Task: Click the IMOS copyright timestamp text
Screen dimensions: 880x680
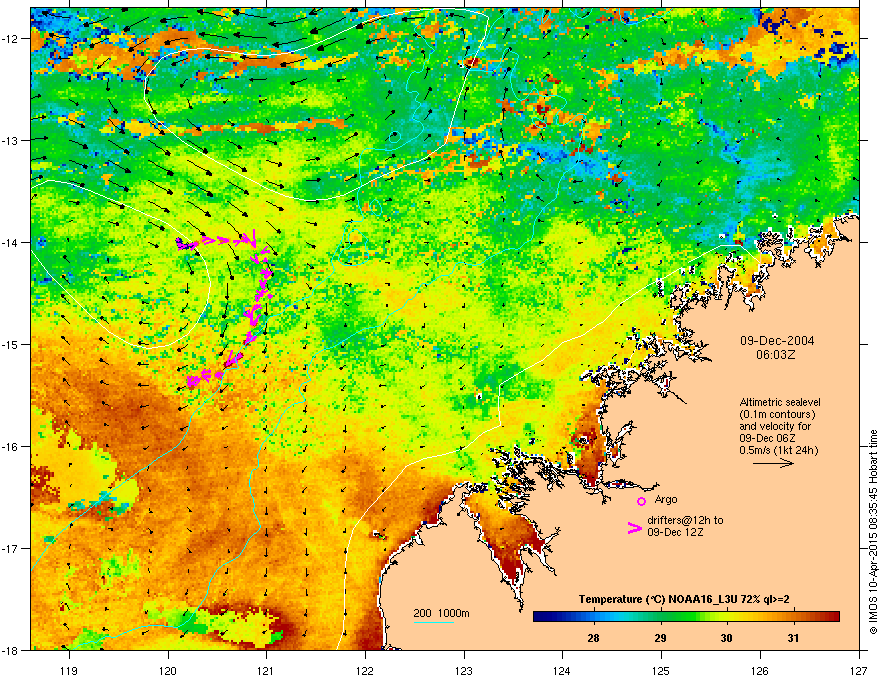Action: (873, 532)
